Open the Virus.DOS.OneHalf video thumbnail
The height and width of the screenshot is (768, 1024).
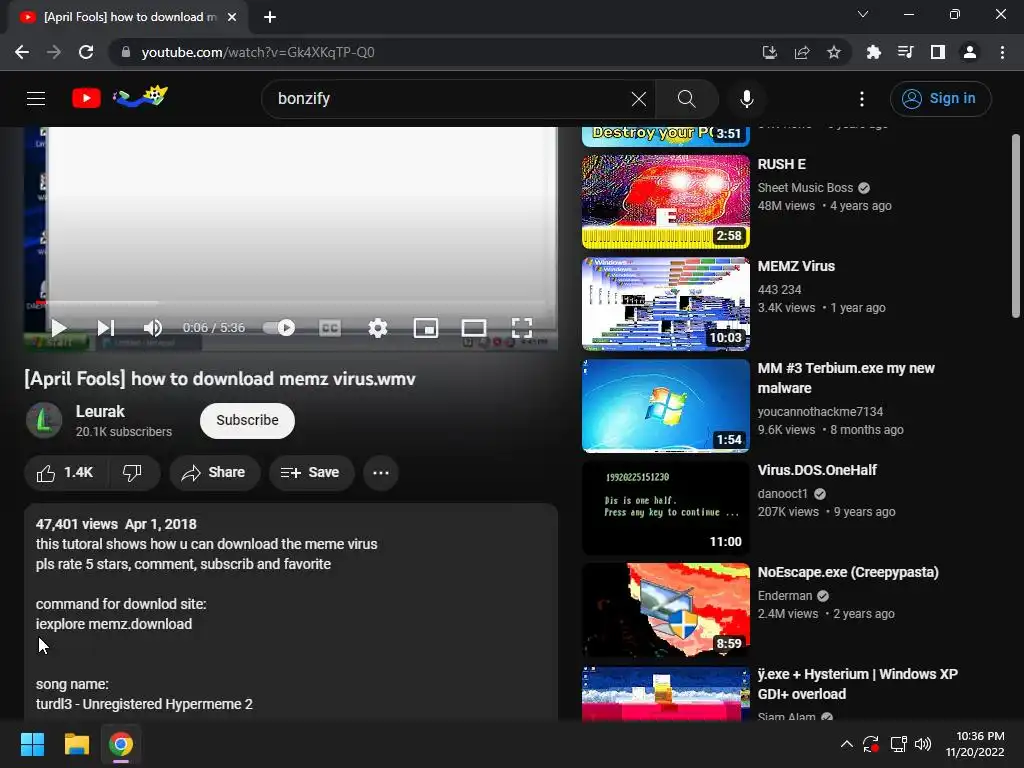point(665,507)
